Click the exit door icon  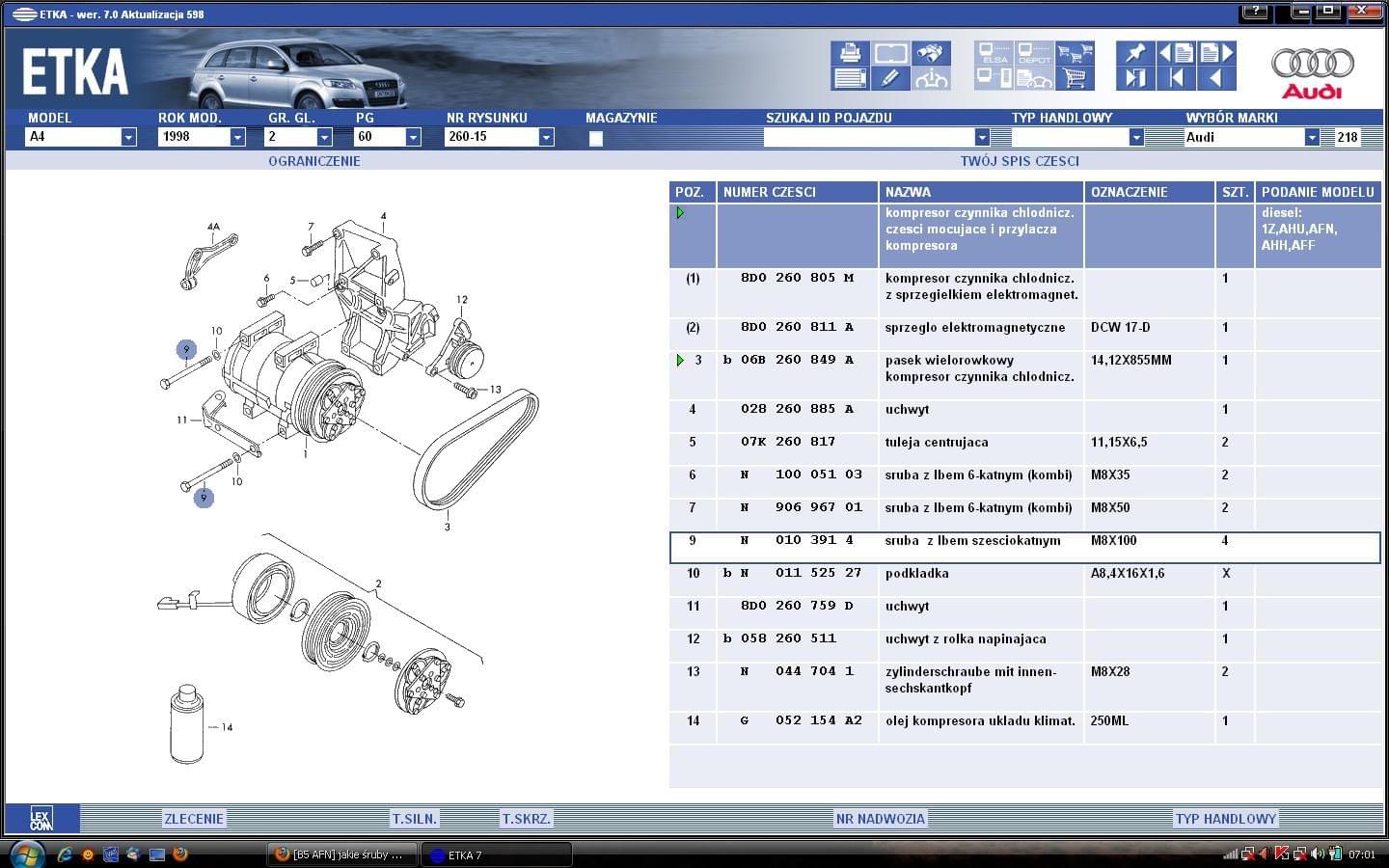pos(1135,78)
